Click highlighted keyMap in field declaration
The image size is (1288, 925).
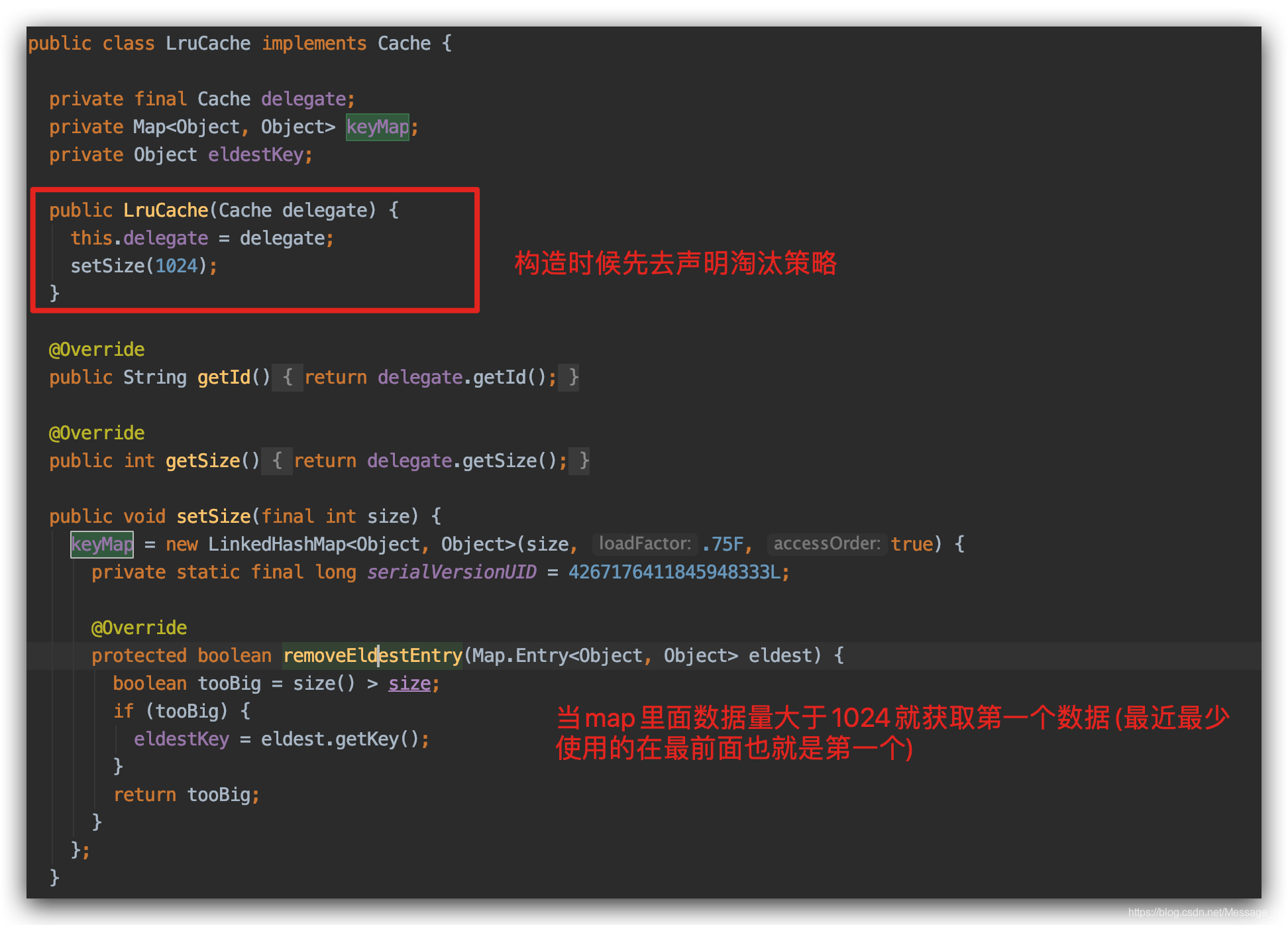[378, 127]
